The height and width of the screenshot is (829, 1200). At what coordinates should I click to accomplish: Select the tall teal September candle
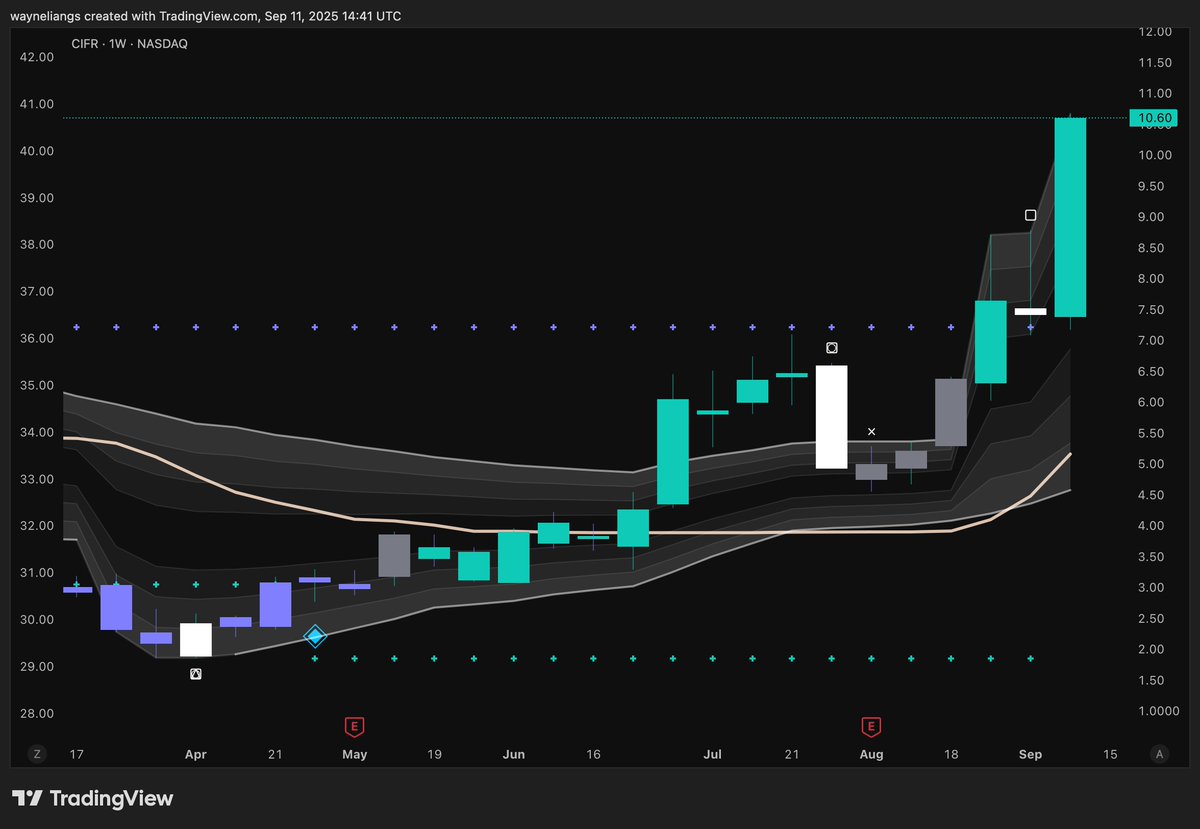click(1070, 217)
